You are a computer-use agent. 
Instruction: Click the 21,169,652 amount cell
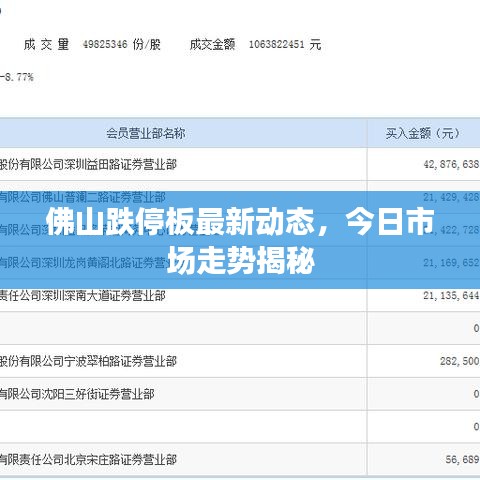pos(451,263)
